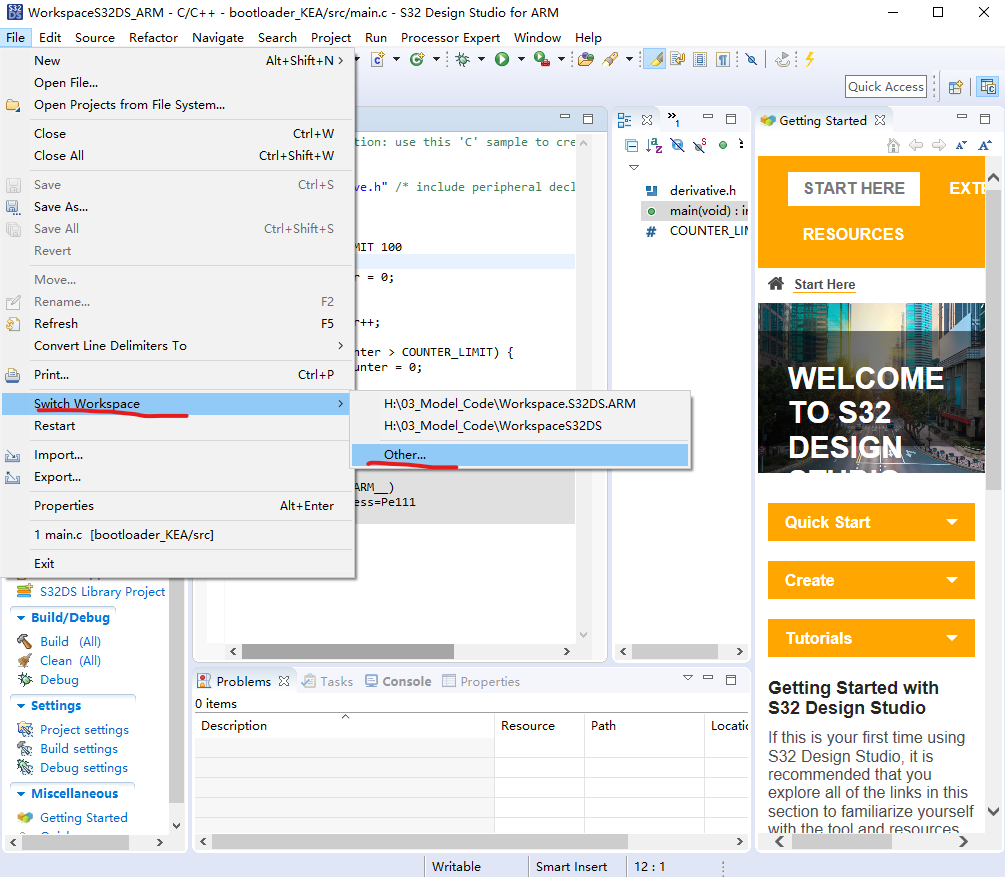Reduce font size in Getting Started view
The width and height of the screenshot is (1005, 877).
click(x=961, y=145)
